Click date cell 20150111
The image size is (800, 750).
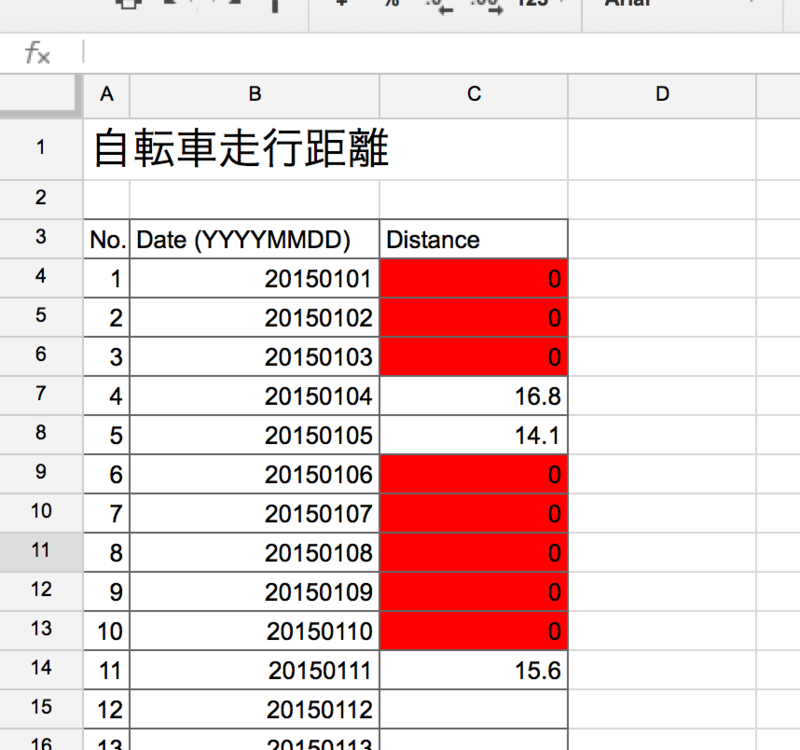[255, 670]
